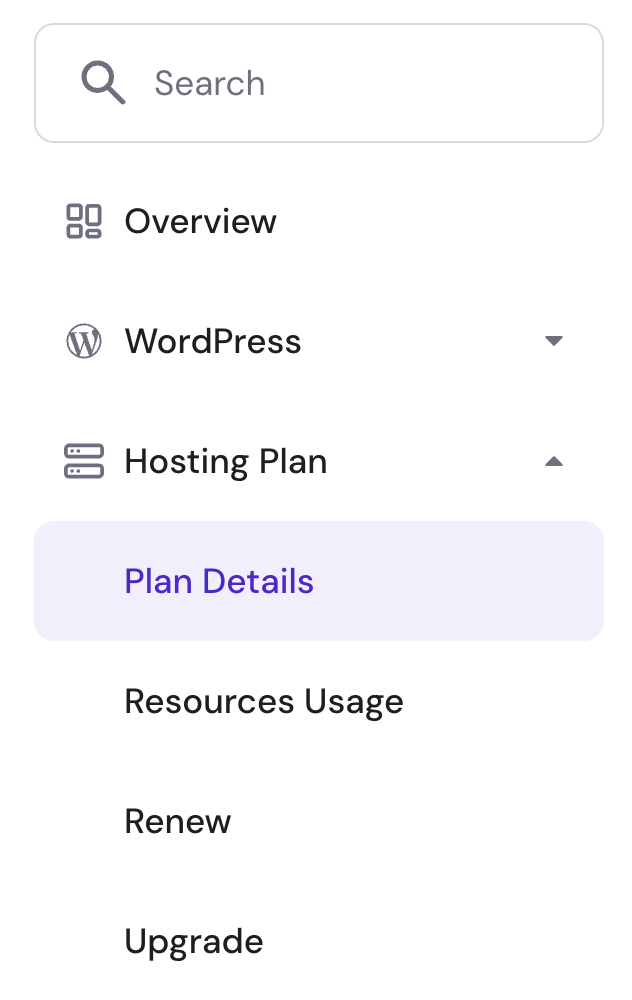Click the magnifying glass search icon
Screen dimensions: 632x1000
click(103, 82)
